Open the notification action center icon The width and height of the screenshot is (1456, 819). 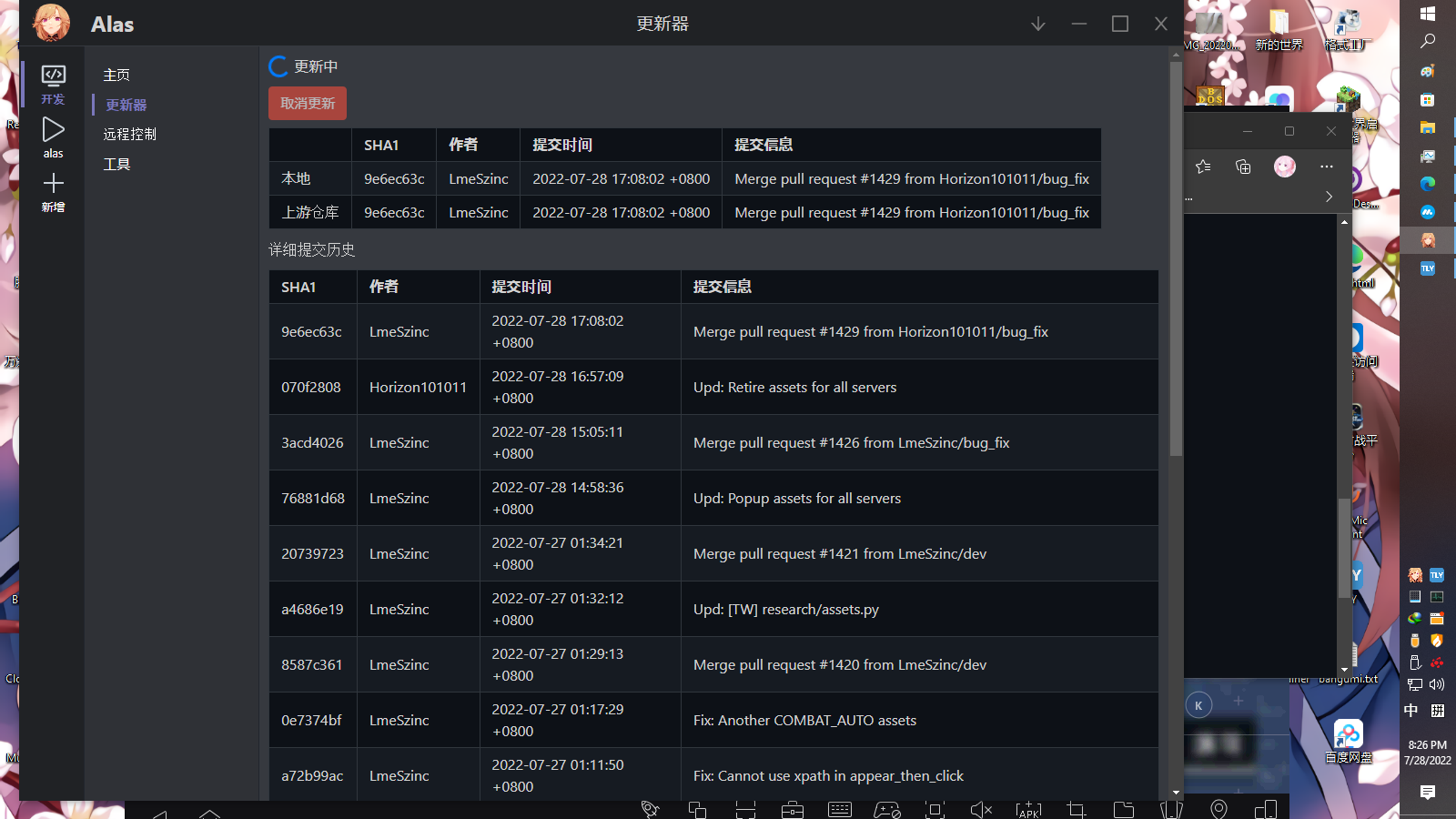tap(1428, 793)
